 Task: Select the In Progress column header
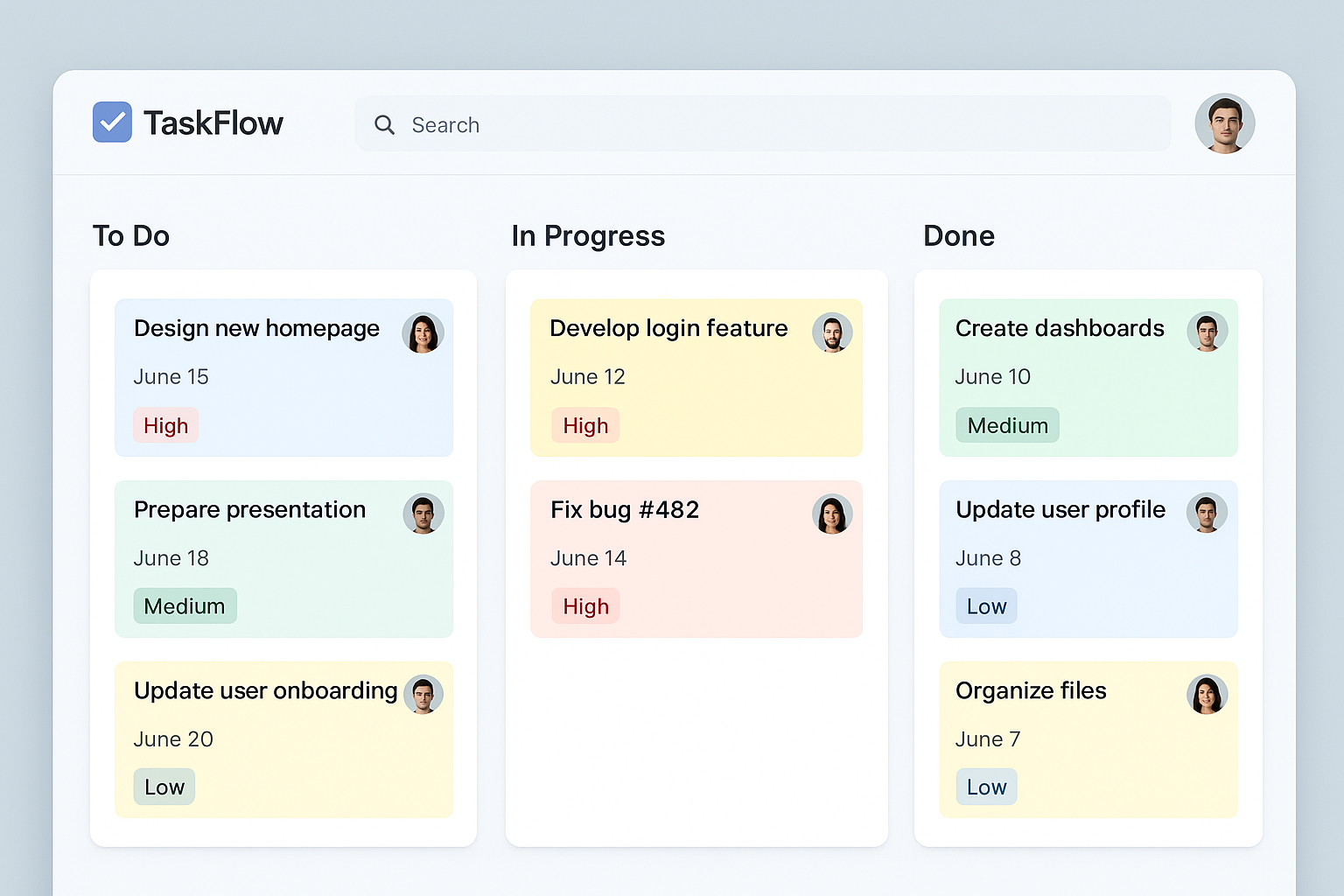588,235
